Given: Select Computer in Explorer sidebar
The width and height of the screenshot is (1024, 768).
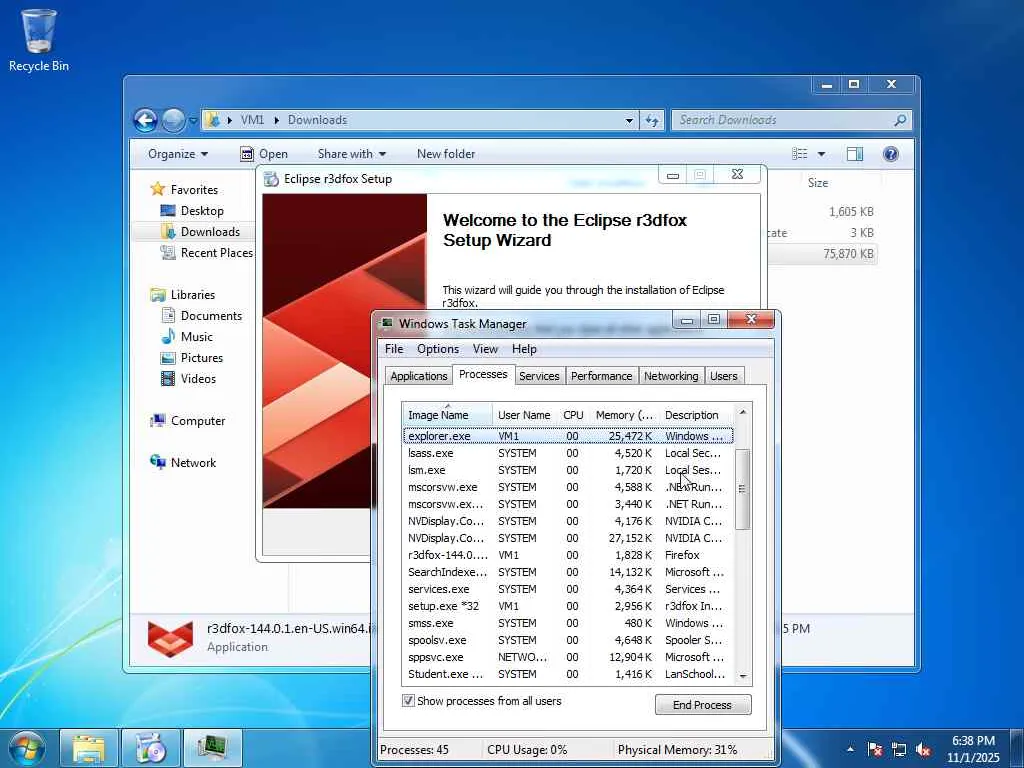Looking at the screenshot, I should click(198, 421).
